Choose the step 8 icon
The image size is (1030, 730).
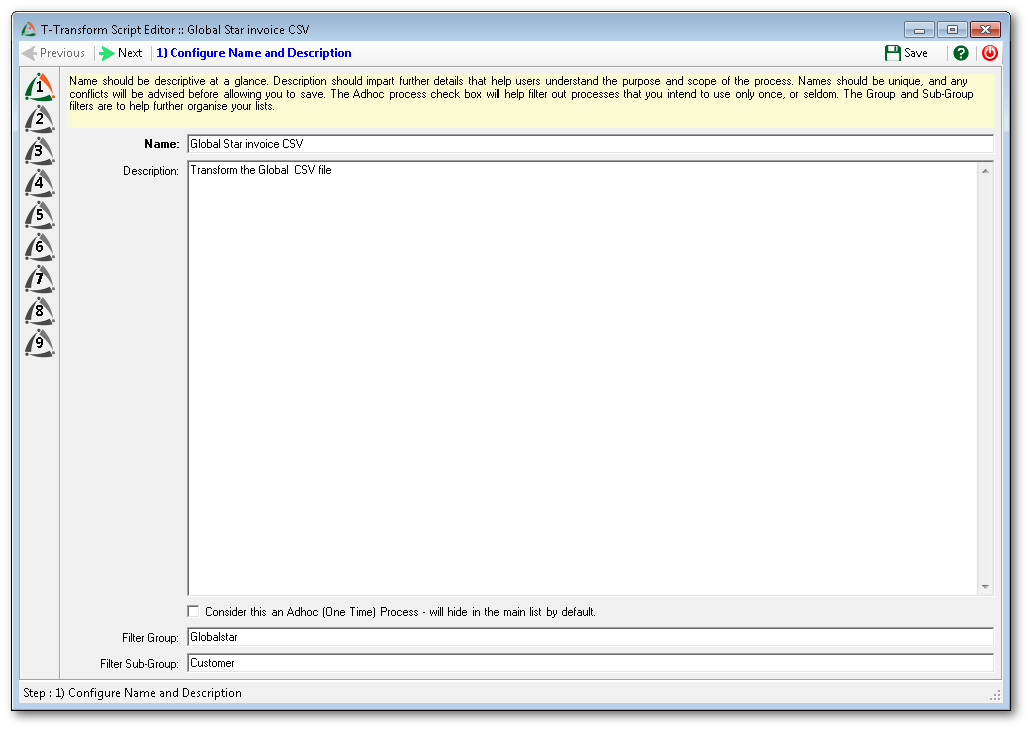(39, 311)
